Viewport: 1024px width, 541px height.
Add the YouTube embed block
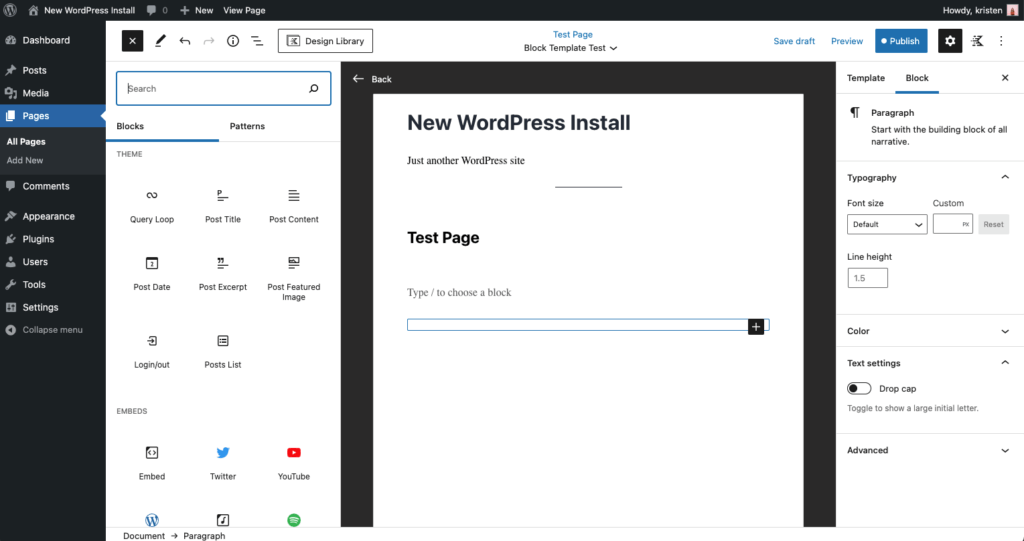pyautogui.click(x=294, y=453)
